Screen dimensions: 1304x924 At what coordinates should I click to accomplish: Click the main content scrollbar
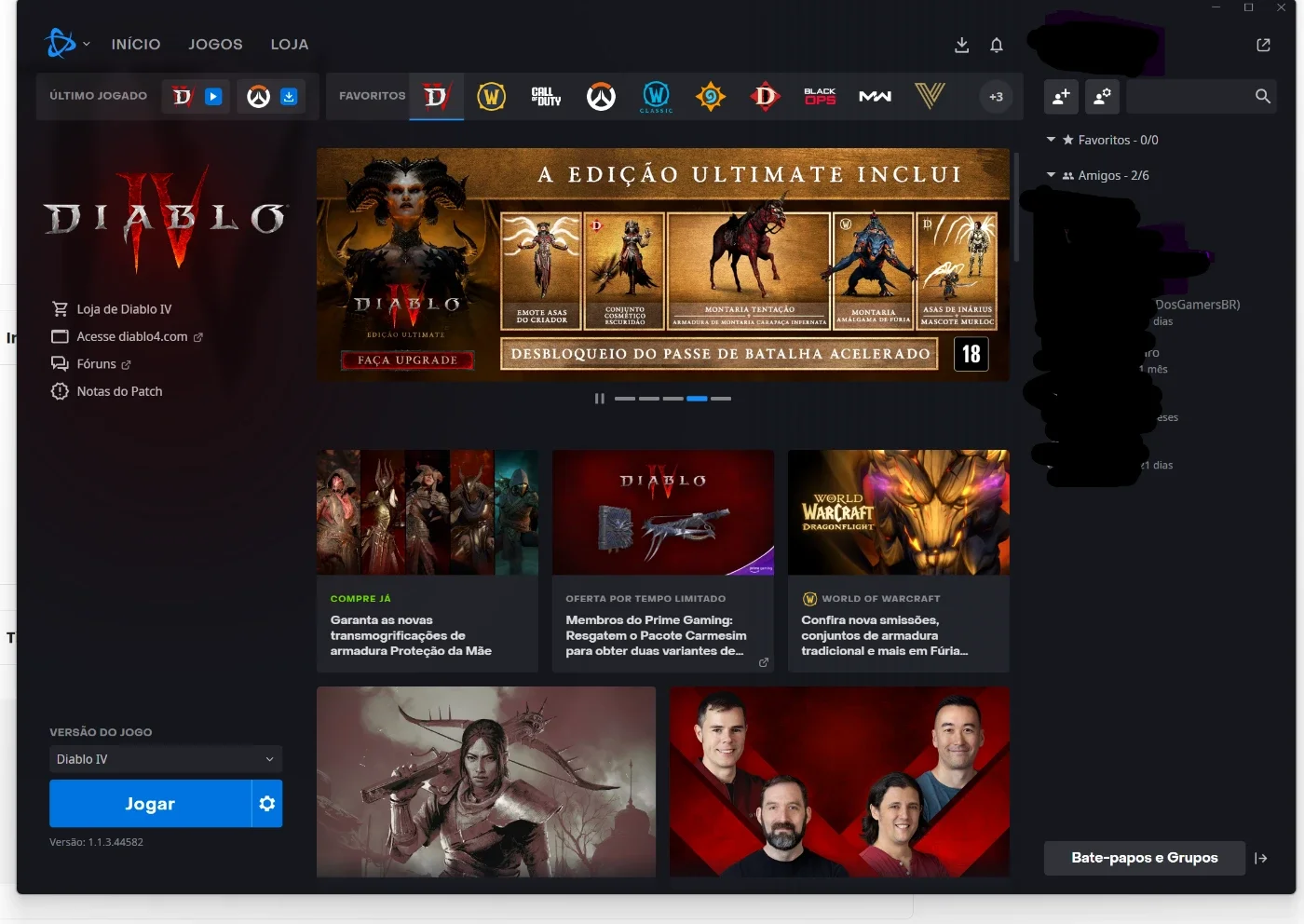[1016, 207]
